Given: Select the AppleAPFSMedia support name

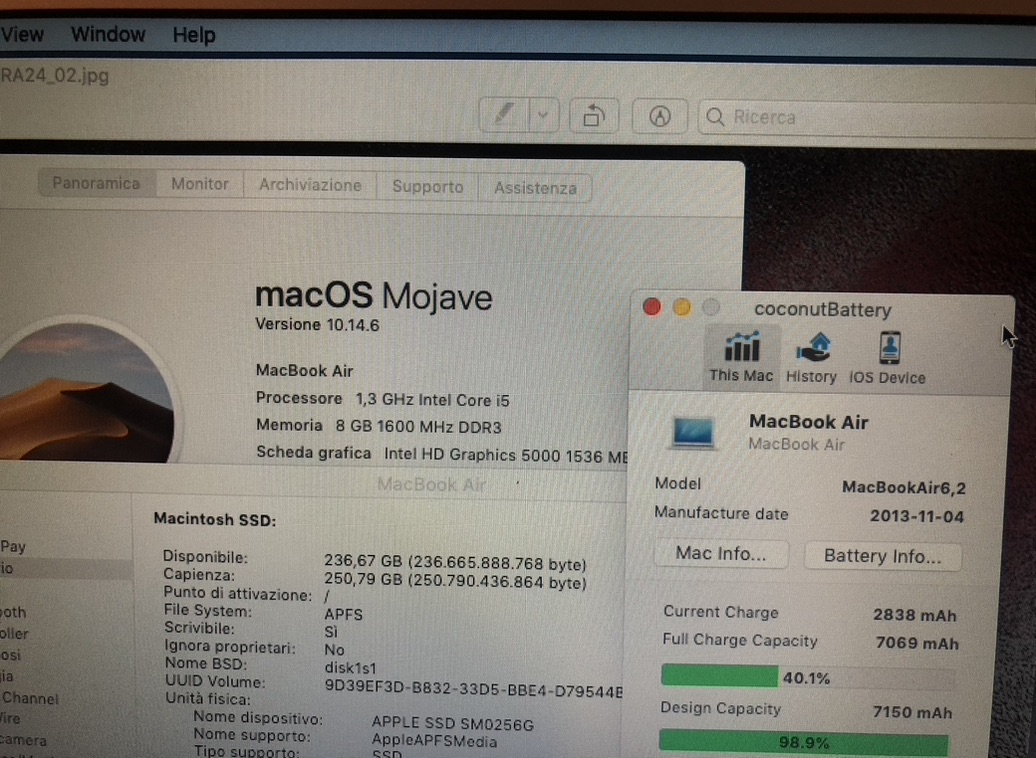Looking at the screenshot, I should coord(434,741).
